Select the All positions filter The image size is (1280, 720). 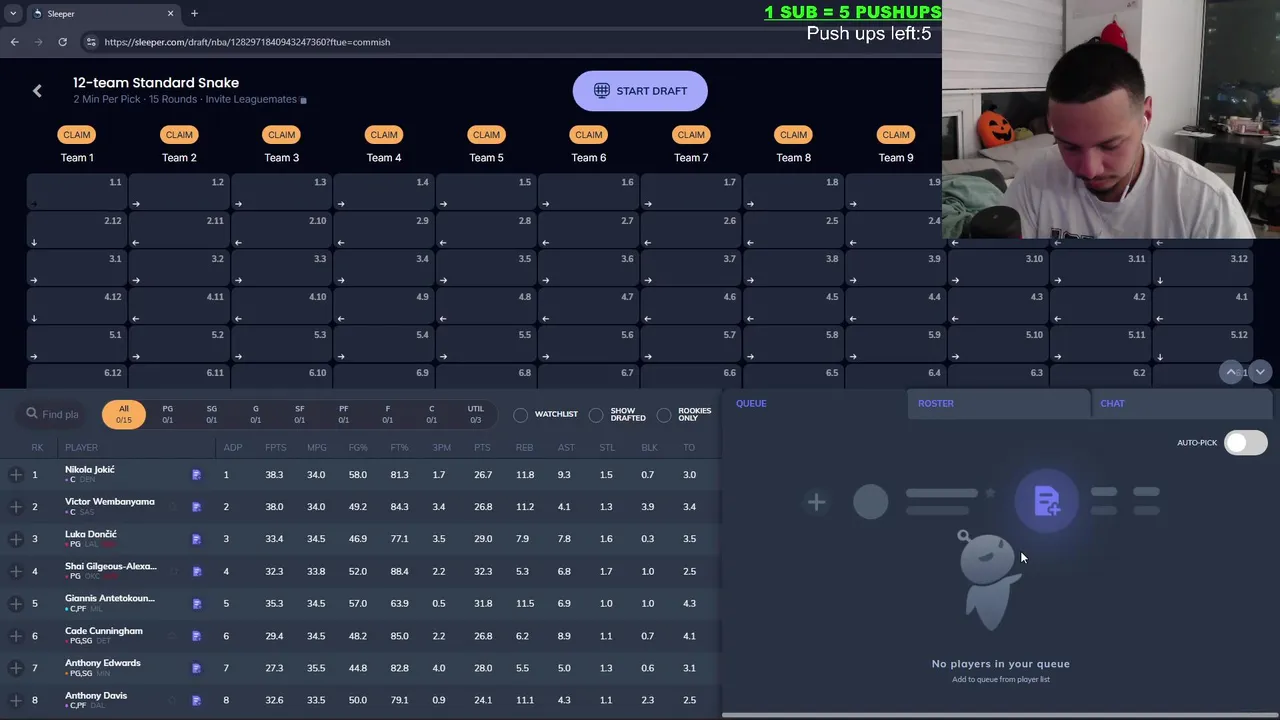coord(124,414)
